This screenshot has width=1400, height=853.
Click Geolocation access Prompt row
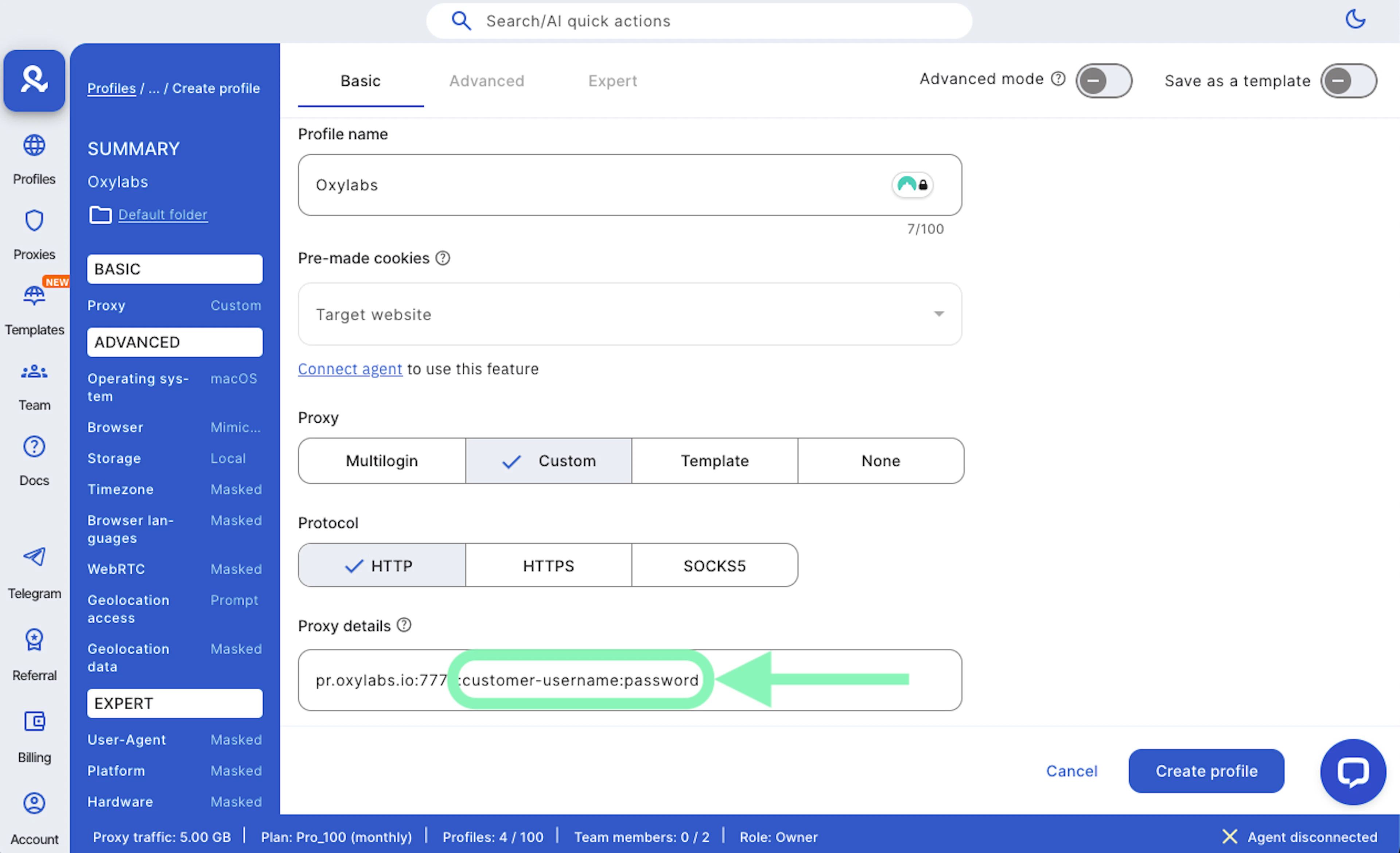point(174,609)
